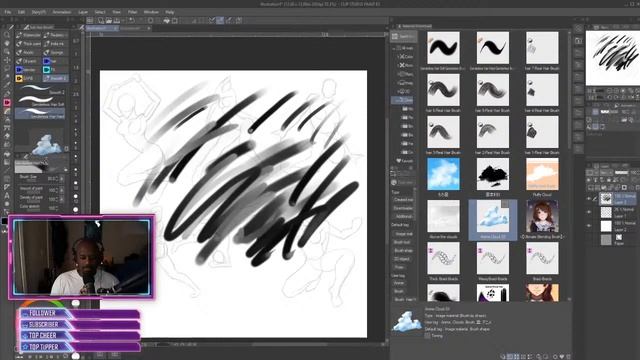Screen dimensions: 640x360
Task: Filter materials by Anime user tag
Action: (x=399, y=283)
